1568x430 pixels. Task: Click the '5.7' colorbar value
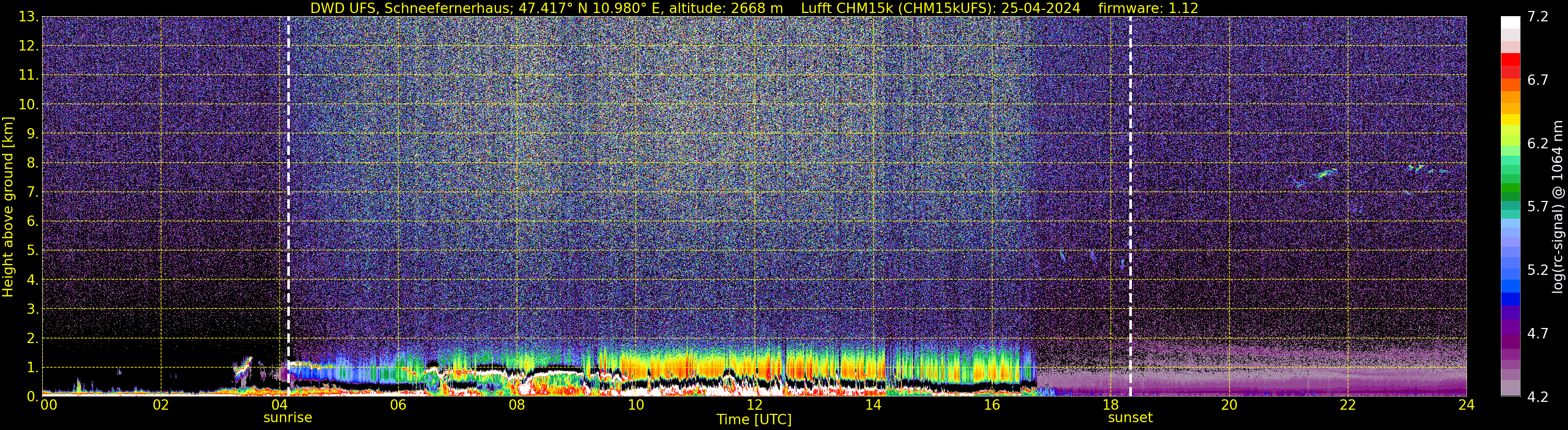pos(1538,207)
